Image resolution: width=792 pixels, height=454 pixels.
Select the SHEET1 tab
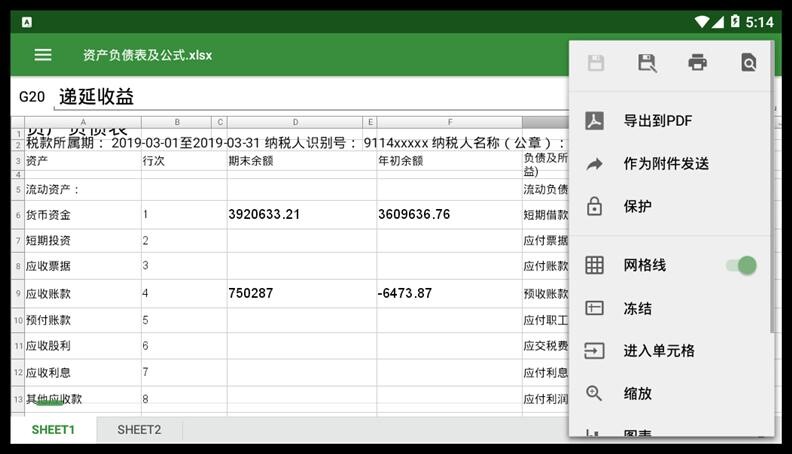[x=53, y=430]
